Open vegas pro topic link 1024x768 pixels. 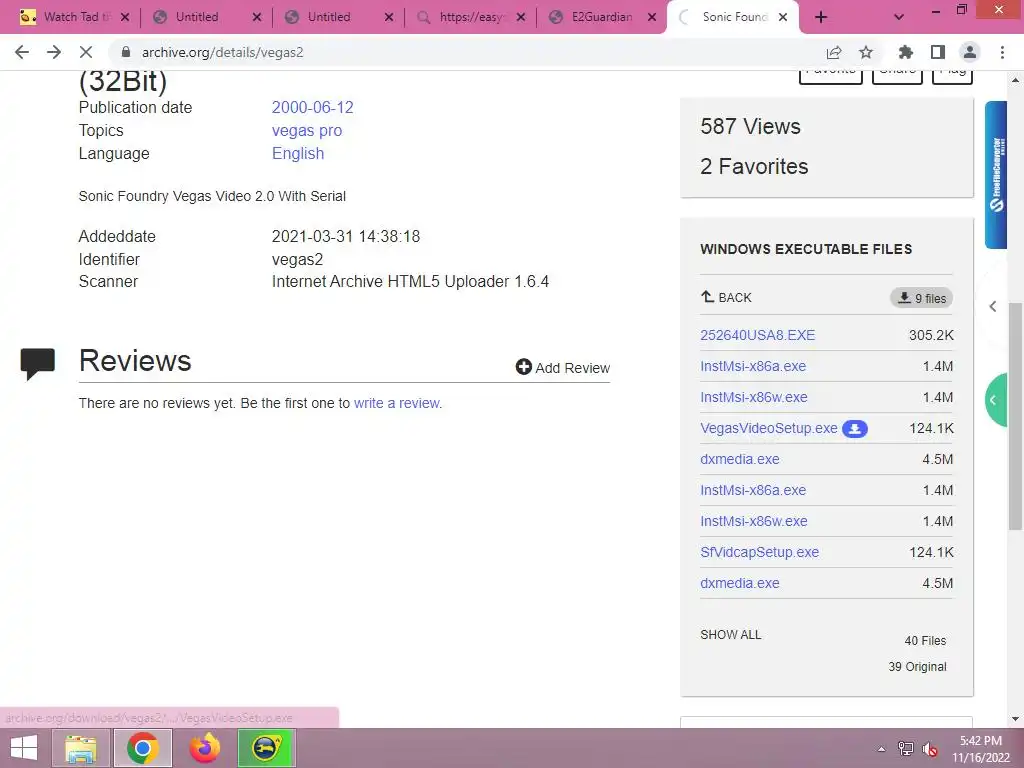[x=306, y=131]
